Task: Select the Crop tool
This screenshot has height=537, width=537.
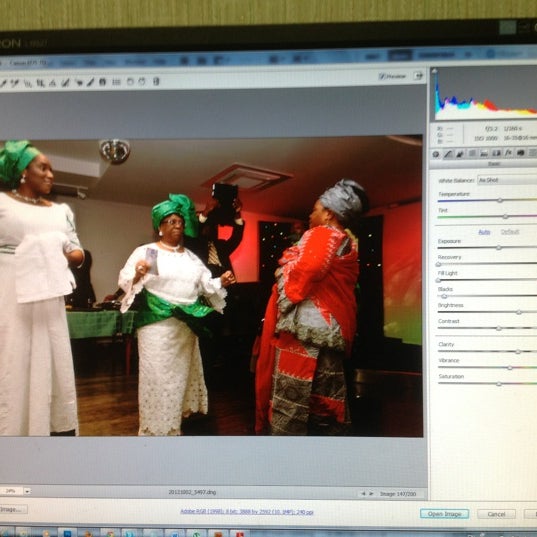Action: click(41, 83)
